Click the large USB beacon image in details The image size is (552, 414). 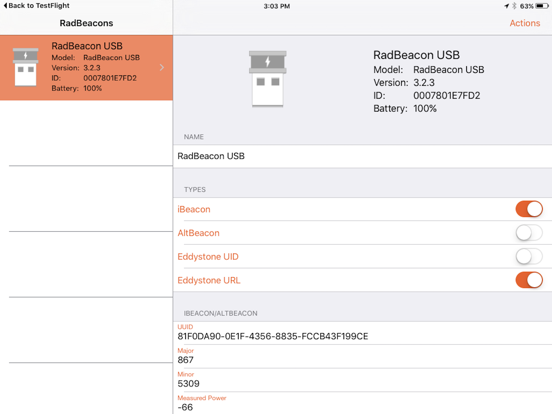click(x=268, y=79)
